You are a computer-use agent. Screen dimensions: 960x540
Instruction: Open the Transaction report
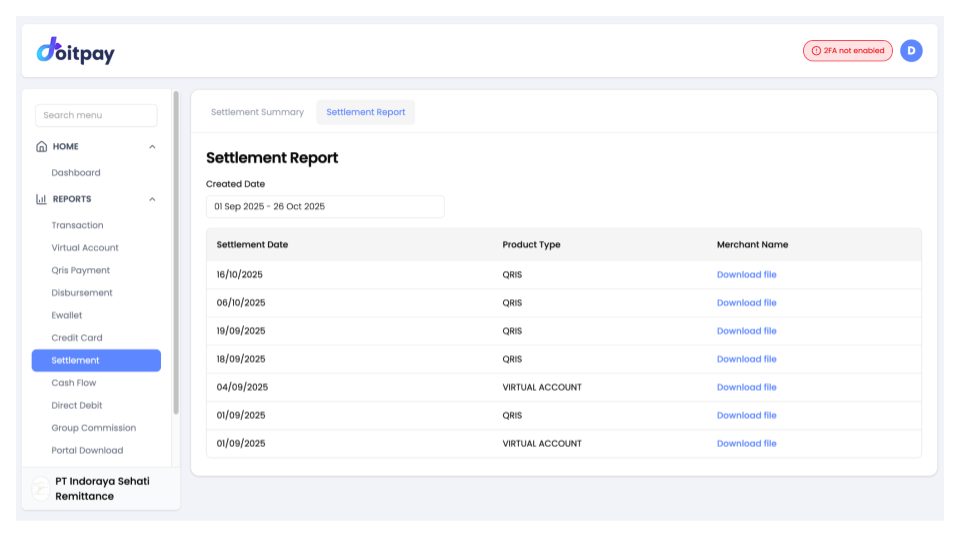[77, 225]
